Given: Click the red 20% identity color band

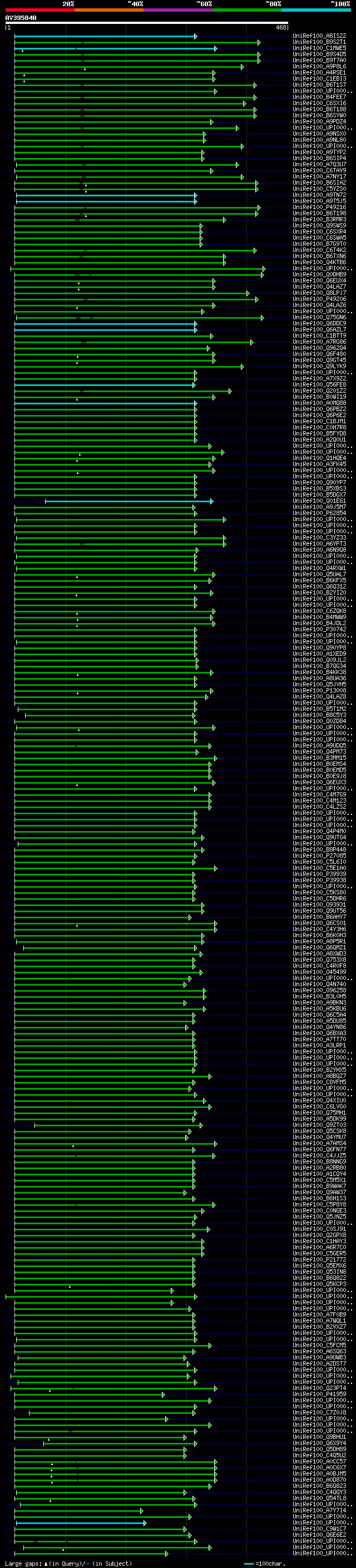Looking at the screenshot, I should click(39, 10).
